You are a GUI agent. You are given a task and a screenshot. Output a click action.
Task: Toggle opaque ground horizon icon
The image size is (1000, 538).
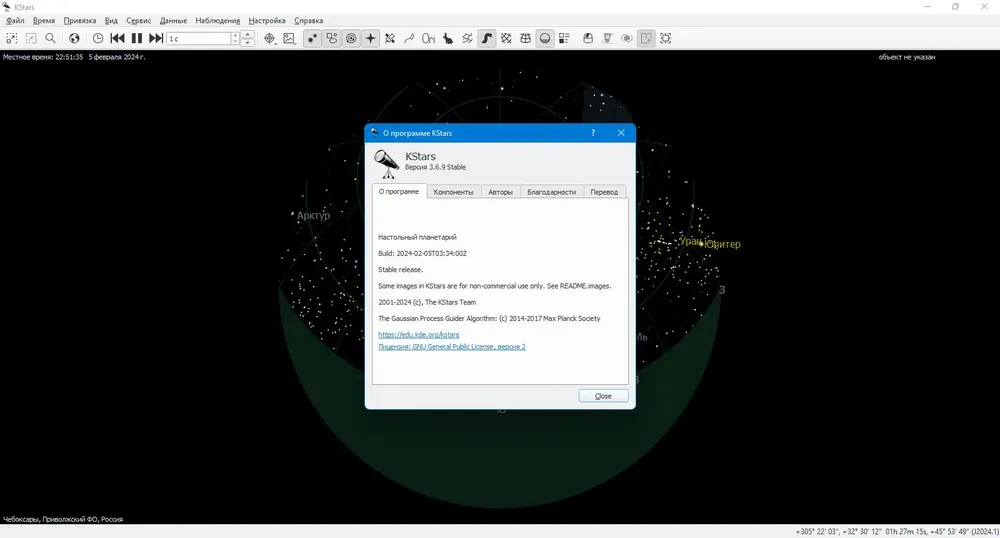pyautogui.click(x=545, y=38)
